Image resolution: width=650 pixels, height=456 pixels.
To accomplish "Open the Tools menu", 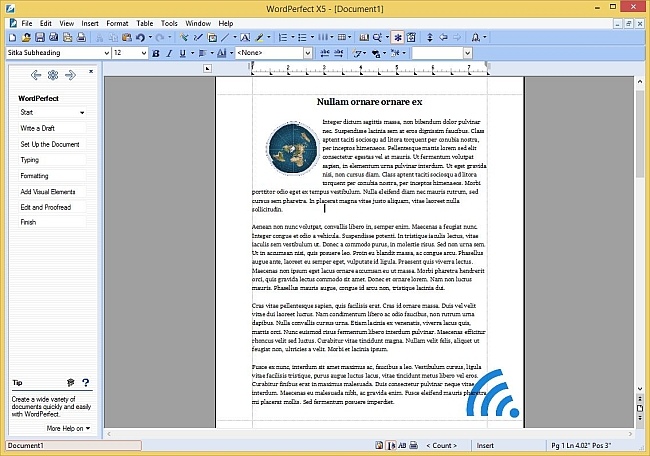I will (169, 24).
